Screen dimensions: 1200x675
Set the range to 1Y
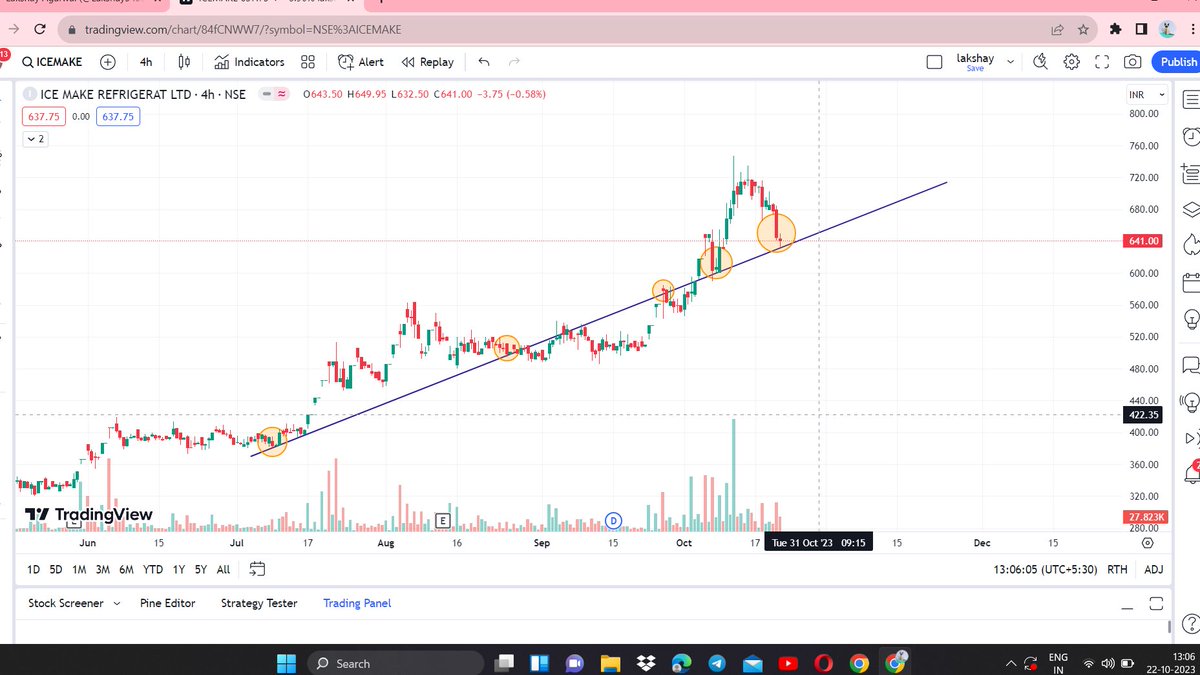(x=179, y=570)
